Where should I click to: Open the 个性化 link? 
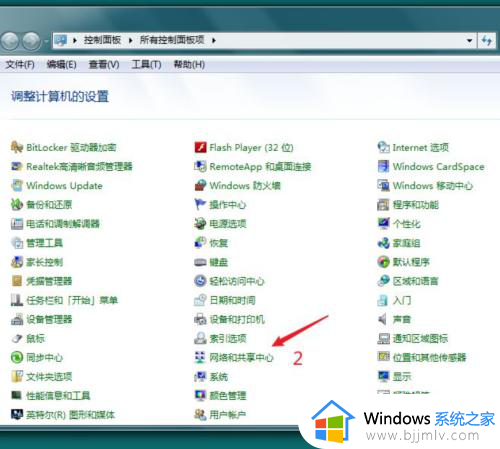coord(407,224)
